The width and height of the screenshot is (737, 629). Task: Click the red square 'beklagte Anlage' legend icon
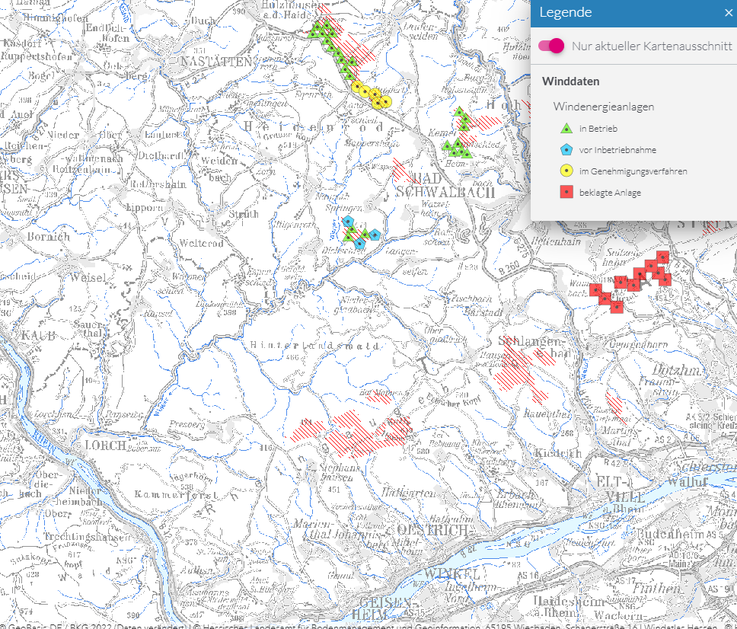click(x=566, y=192)
